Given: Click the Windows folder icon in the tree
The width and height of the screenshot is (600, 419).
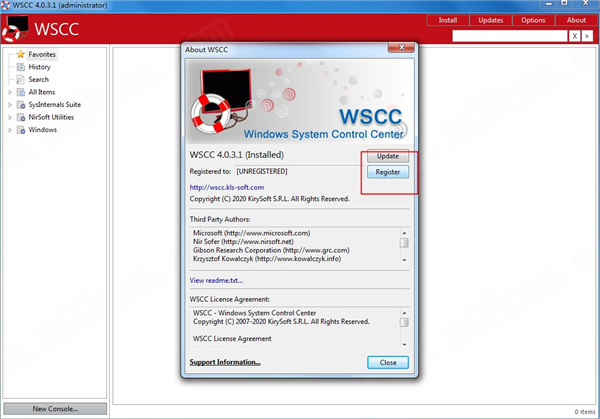Looking at the screenshot, I should click(x=21, y=130).
